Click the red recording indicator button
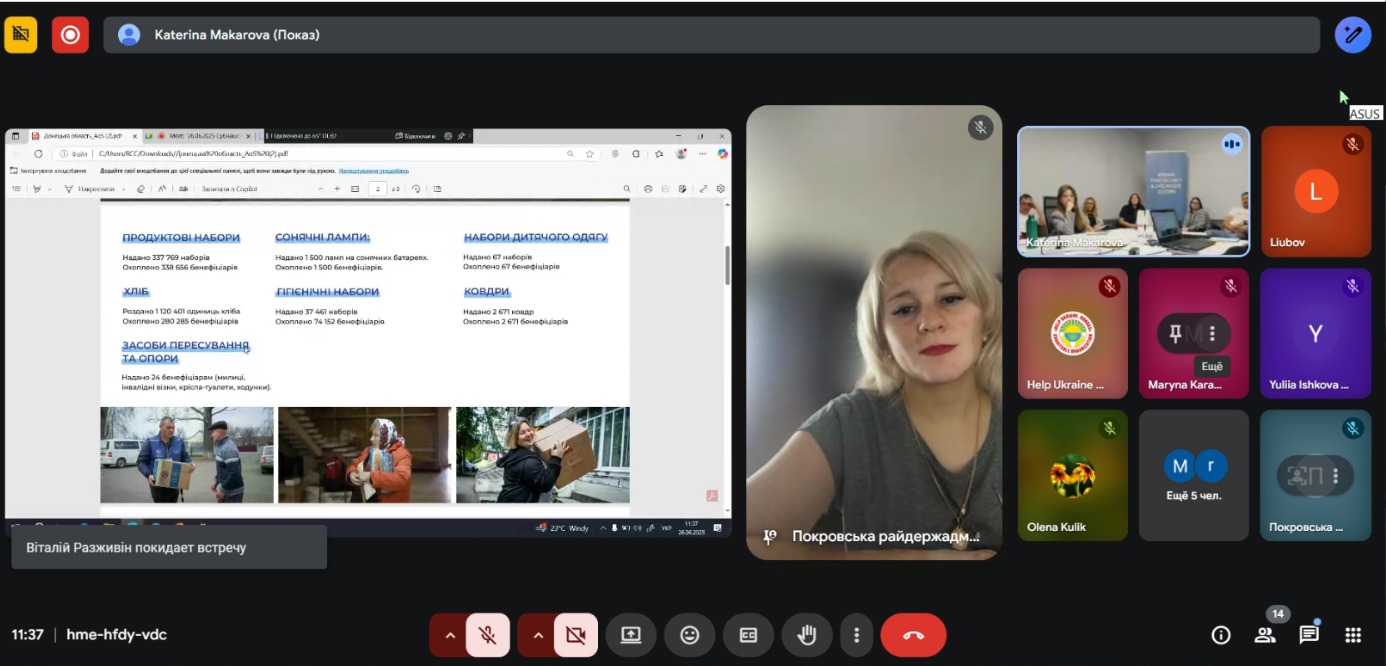The height and width of the screenshot is (666, 1386). click(70, 35)
